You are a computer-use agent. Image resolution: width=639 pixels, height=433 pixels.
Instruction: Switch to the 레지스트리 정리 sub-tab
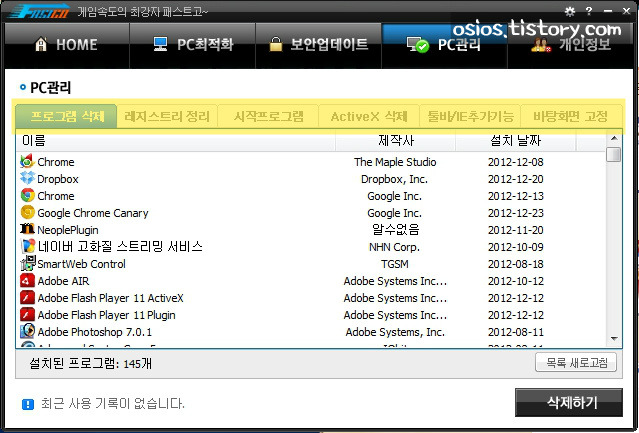pos(167,116)
